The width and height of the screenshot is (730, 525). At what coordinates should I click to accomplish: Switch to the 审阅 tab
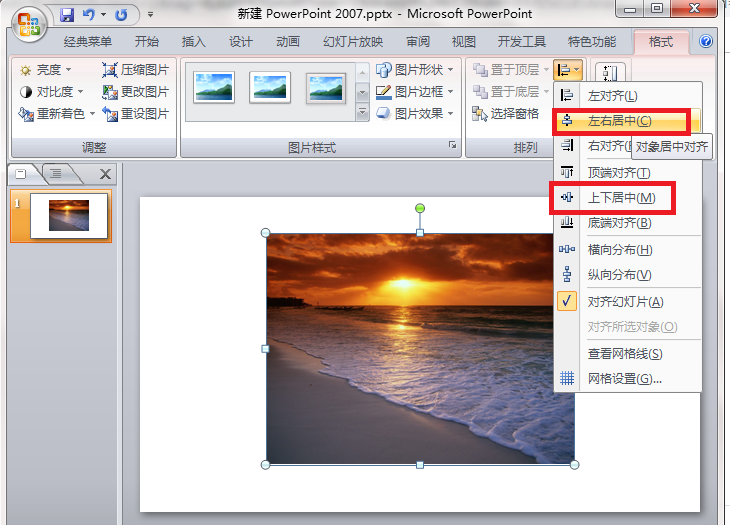pyautogui.click(x=418, y=42)
